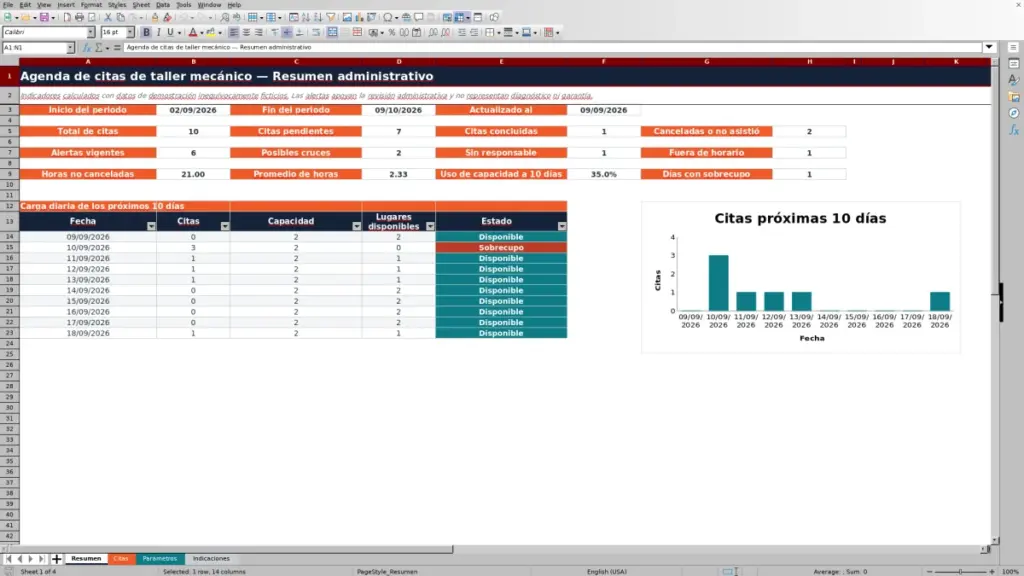This screenshot has width=1024, height=576.
Task: Toggle Italic formatting
Action: click(158, 33)
